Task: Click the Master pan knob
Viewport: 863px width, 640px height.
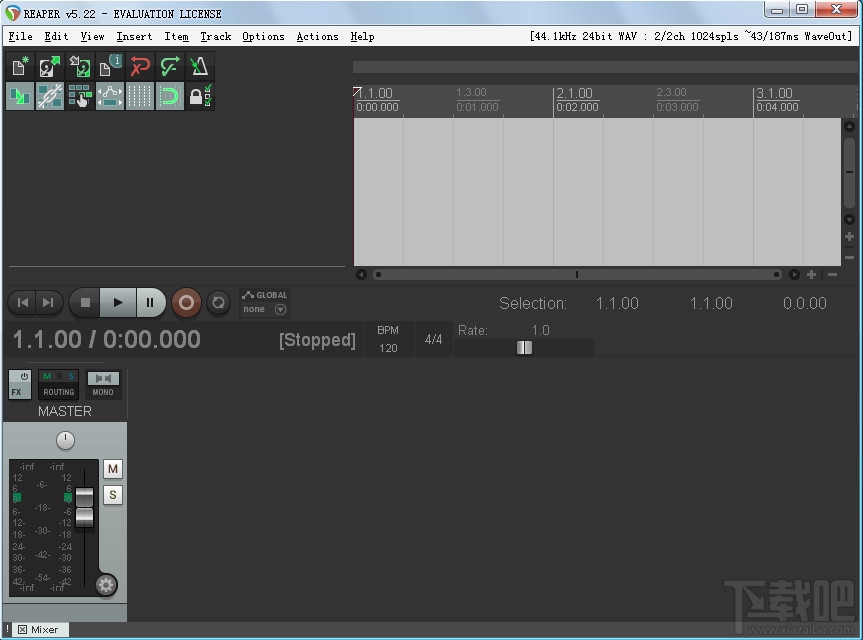Action: tap(65, 440)
